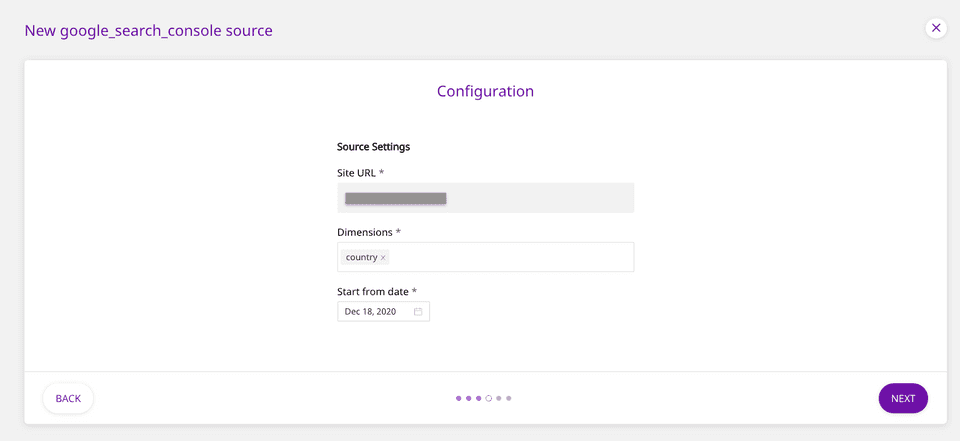Click the current hollow step dot
The height and width of the screenshot is (441, 960).
click(488, 398)
